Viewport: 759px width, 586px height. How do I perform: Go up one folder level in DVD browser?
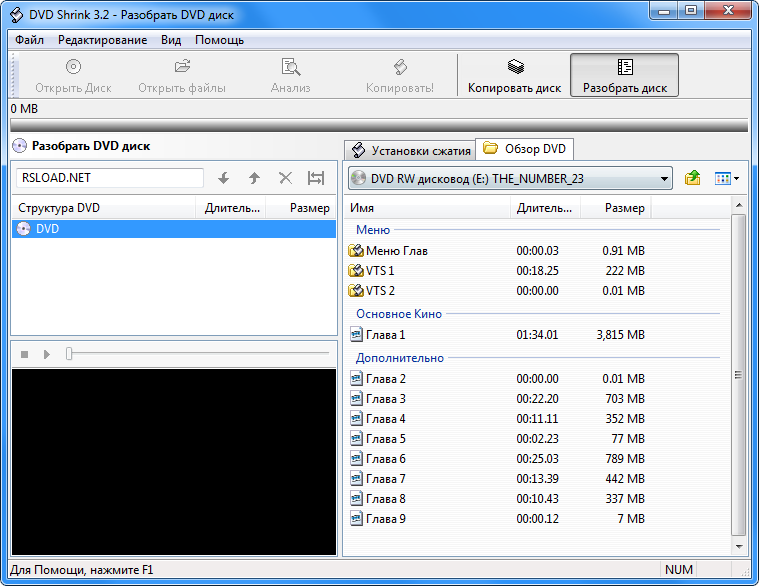(693, 178)
